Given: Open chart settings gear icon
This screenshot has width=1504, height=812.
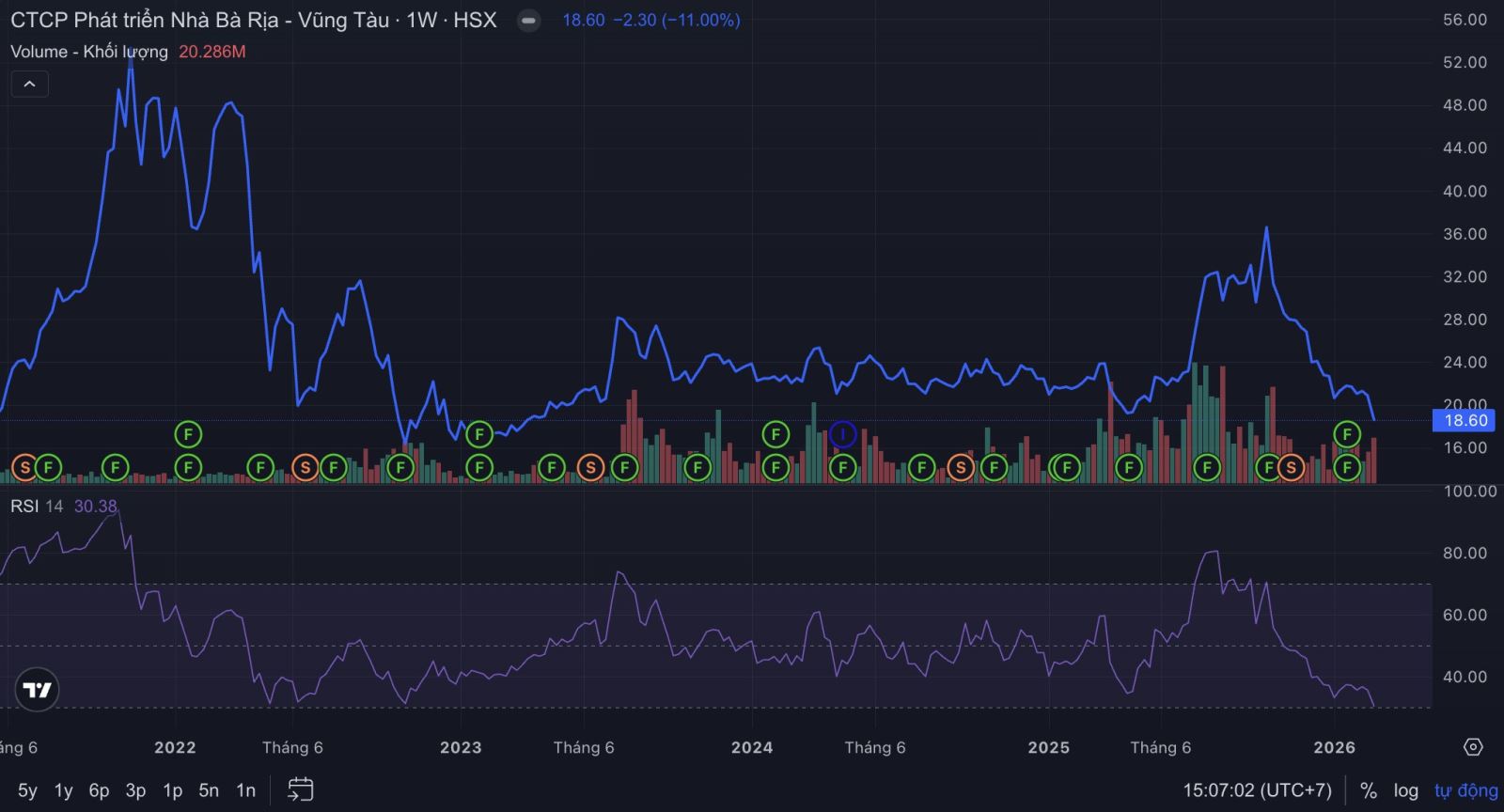Looking at the screenshot, I should (1473, 747).
